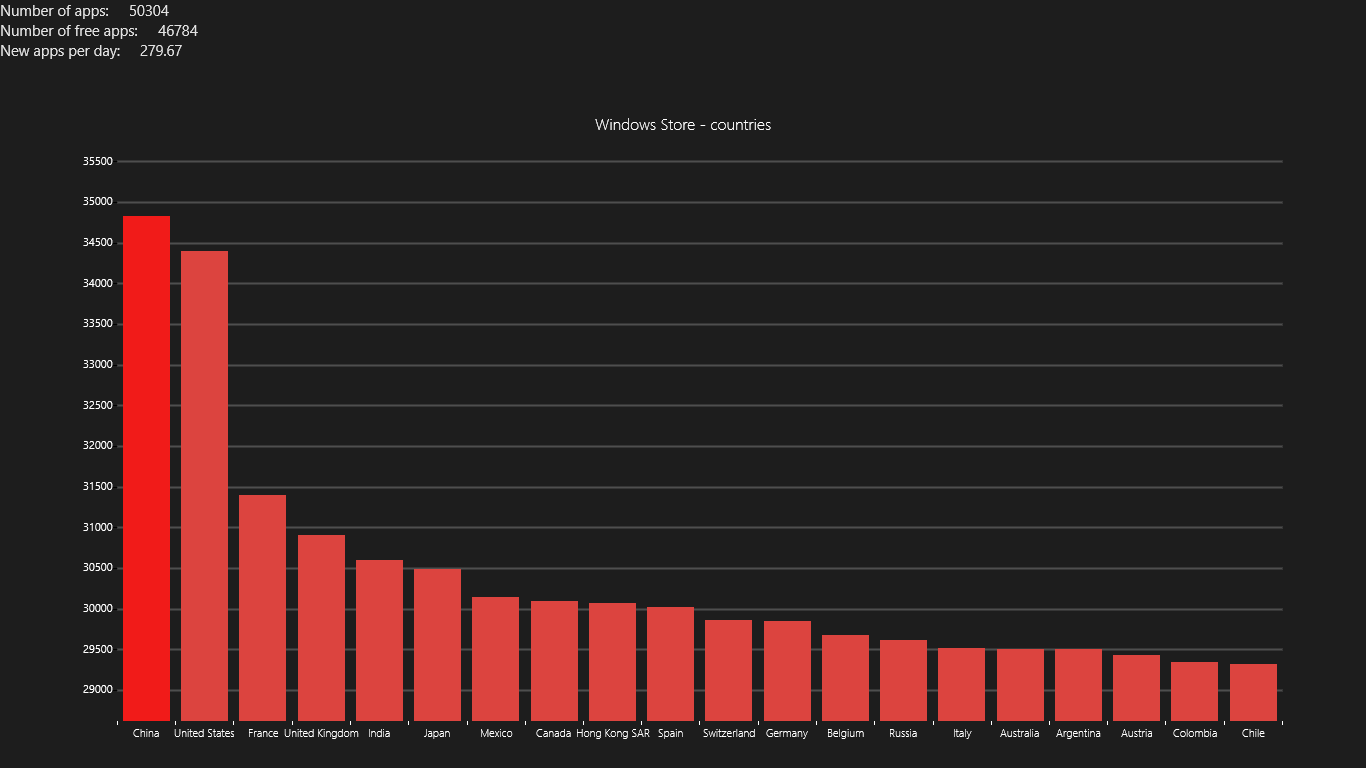
Task: Click the Belgium axis label
Action: 845,733
